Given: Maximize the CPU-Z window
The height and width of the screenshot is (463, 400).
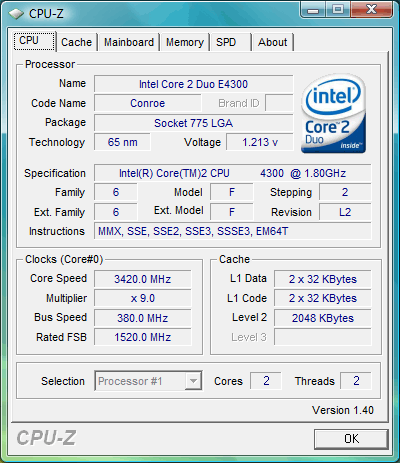Looking at the screenshot, I should coord(338,9).
